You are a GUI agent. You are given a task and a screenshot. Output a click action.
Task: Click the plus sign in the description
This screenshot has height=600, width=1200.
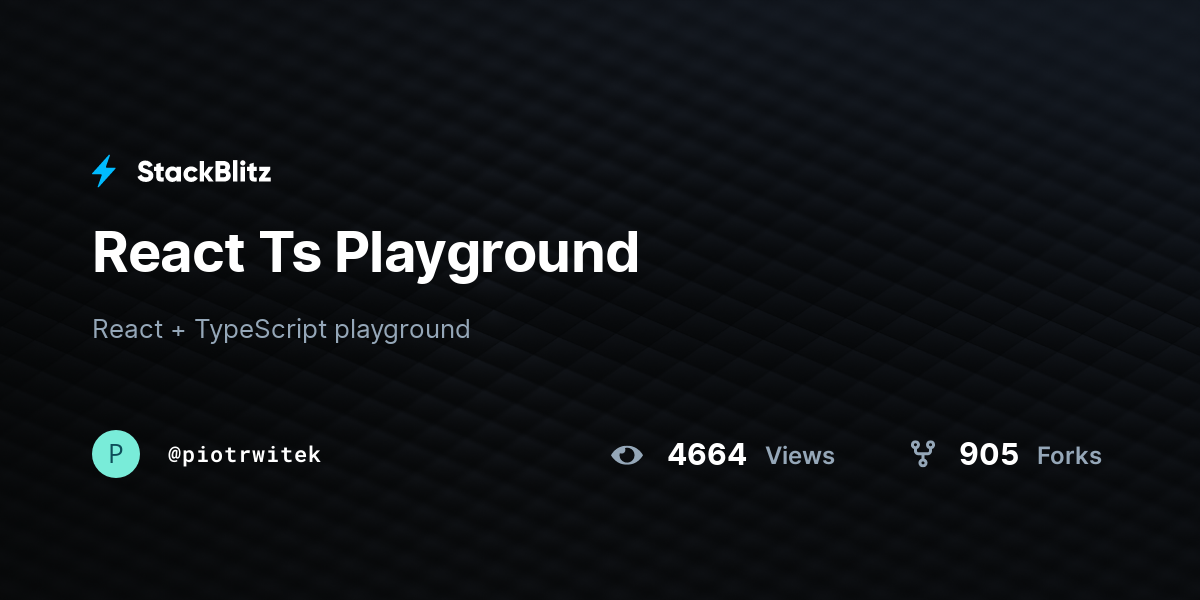(x=178, y=330)
